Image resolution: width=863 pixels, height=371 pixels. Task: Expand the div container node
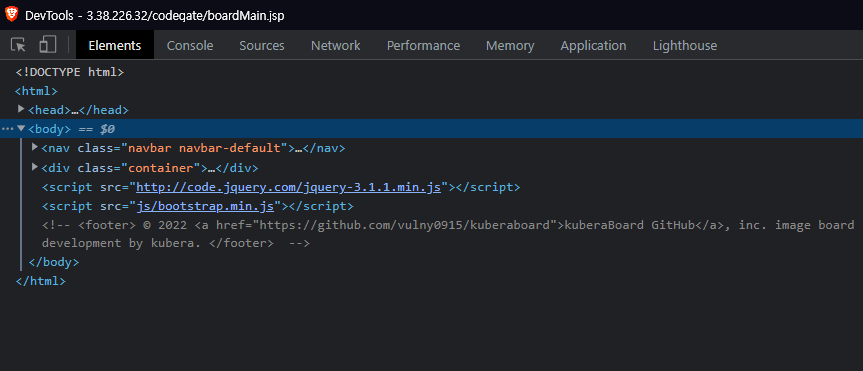pyautogui.click(x=35, y=166)
